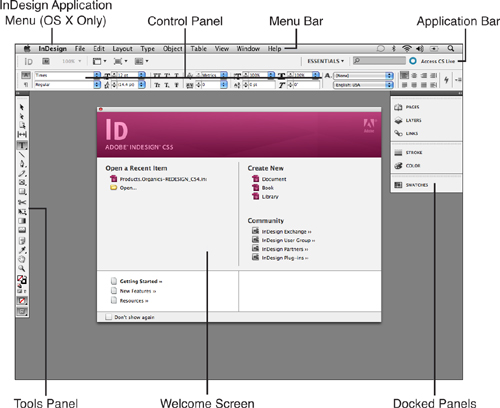
Task: Open the [None] character style dropdown
Action: click(x=363, y=76)
